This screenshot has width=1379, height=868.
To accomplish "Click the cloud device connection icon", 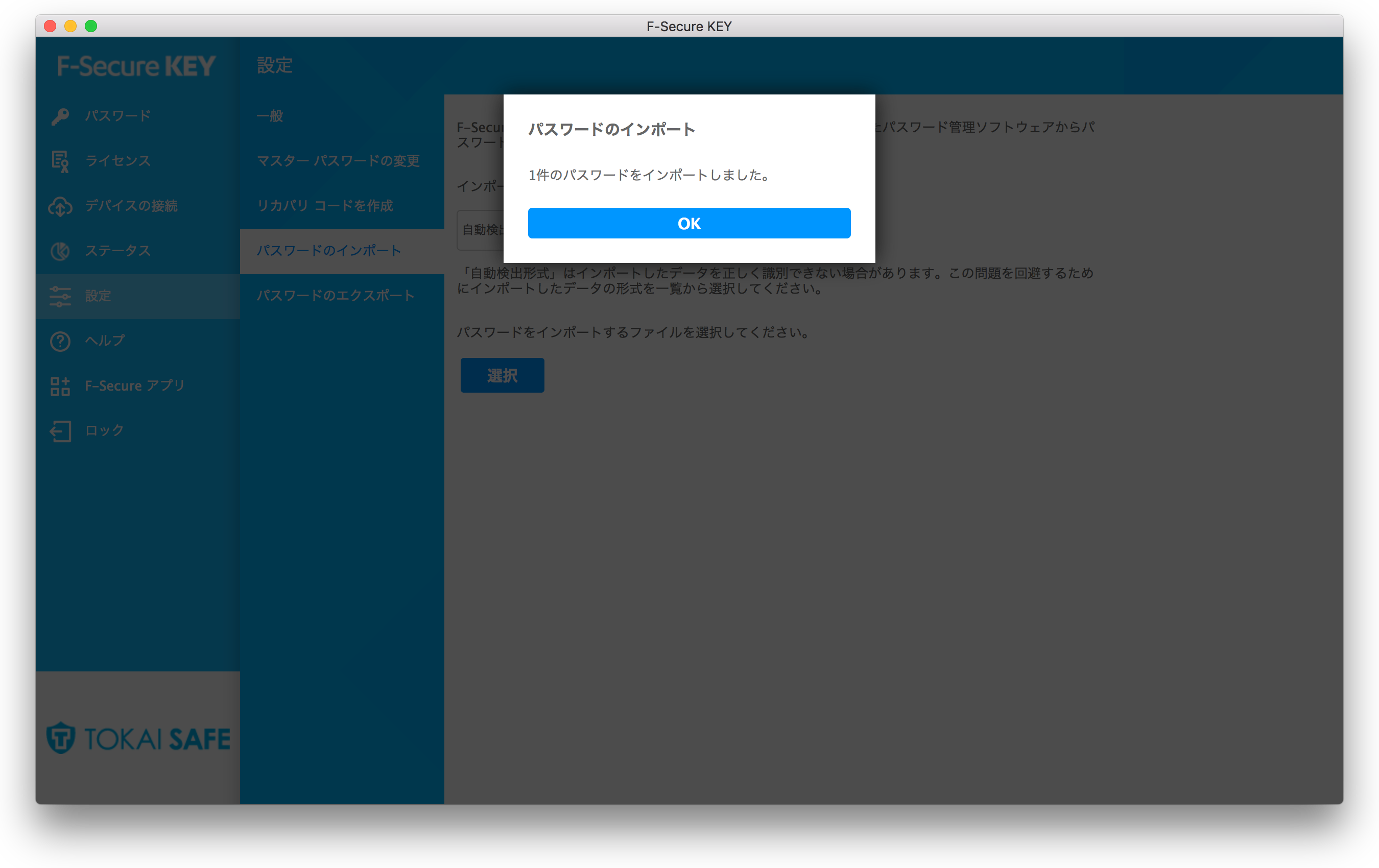I will [60, 206].
